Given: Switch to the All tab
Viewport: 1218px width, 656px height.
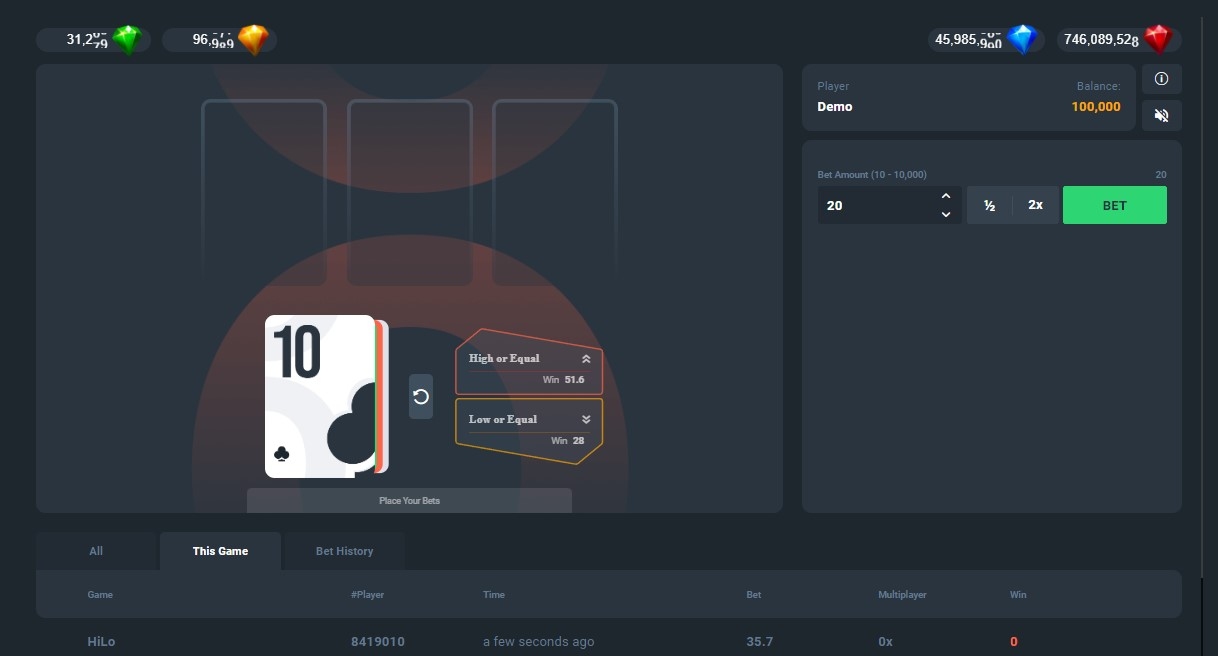Looking at the screenshot, I should click(96, 551).
